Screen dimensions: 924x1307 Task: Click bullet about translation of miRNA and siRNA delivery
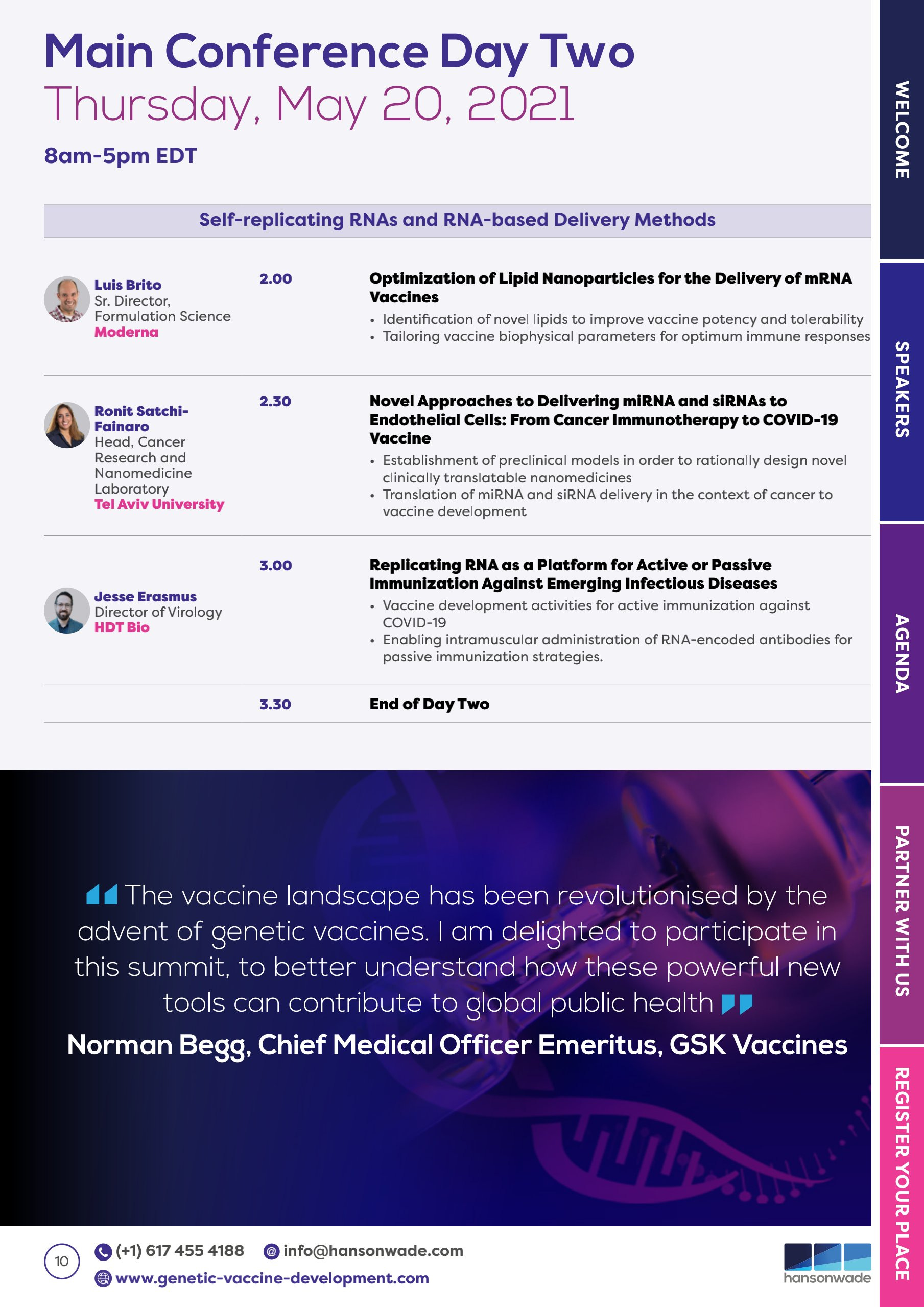608,503
